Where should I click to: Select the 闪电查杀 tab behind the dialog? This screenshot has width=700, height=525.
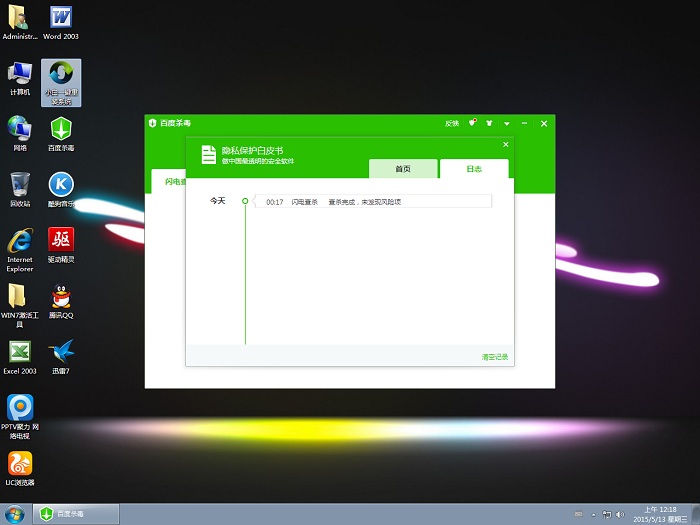point(169,181)
